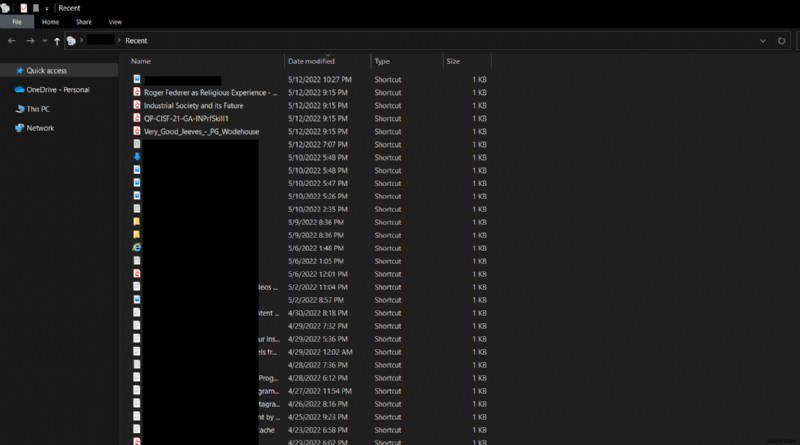Click the Recent breadcrumb in address bar
The width and height of the screenshot is (800, 445).
pos(136,41)
